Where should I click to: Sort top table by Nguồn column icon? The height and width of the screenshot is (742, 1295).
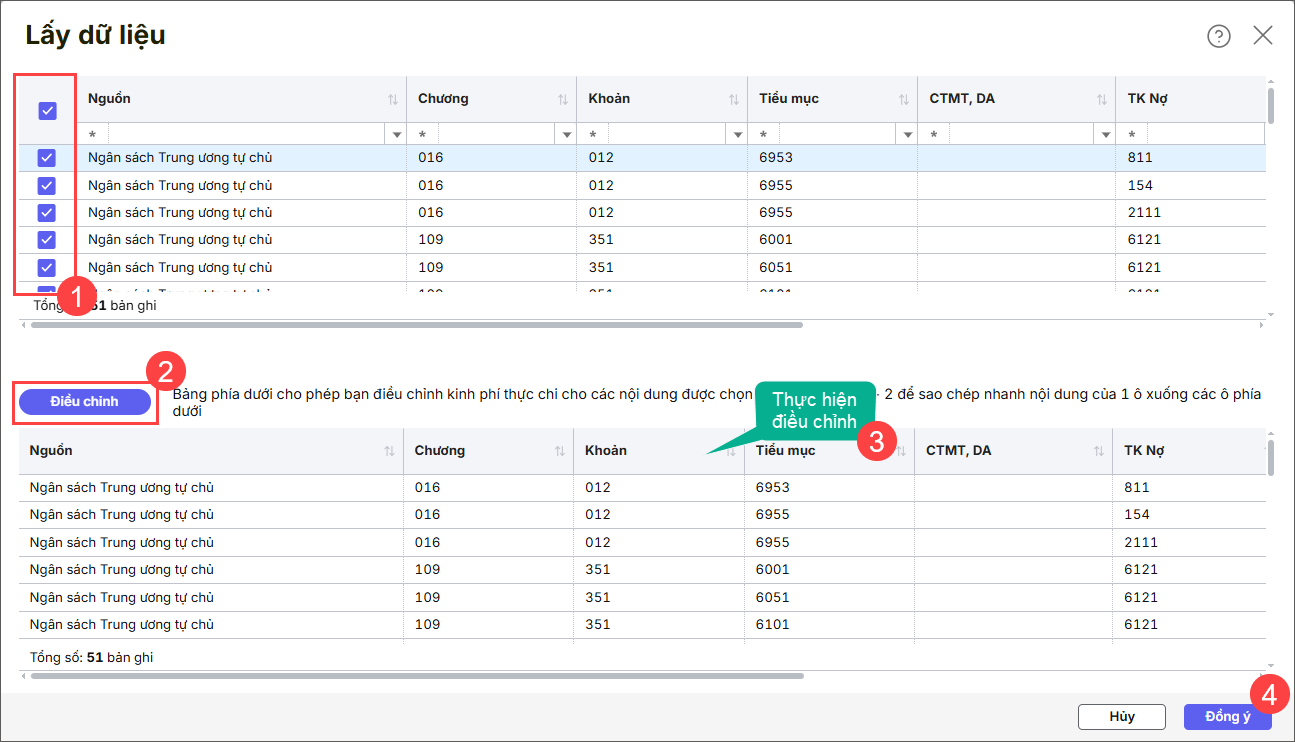pos(392,99)
